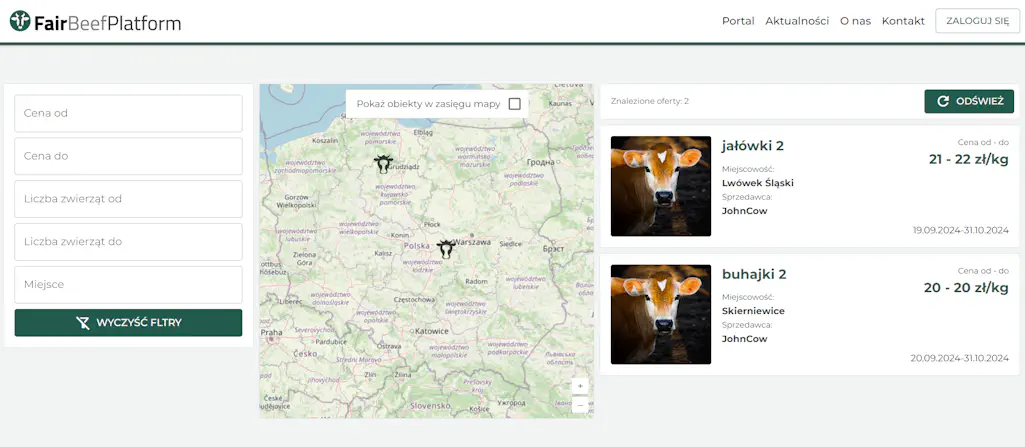Click the cow marker near Warszawa
The image size is (1025, 447).
click(x=446, y=249)
